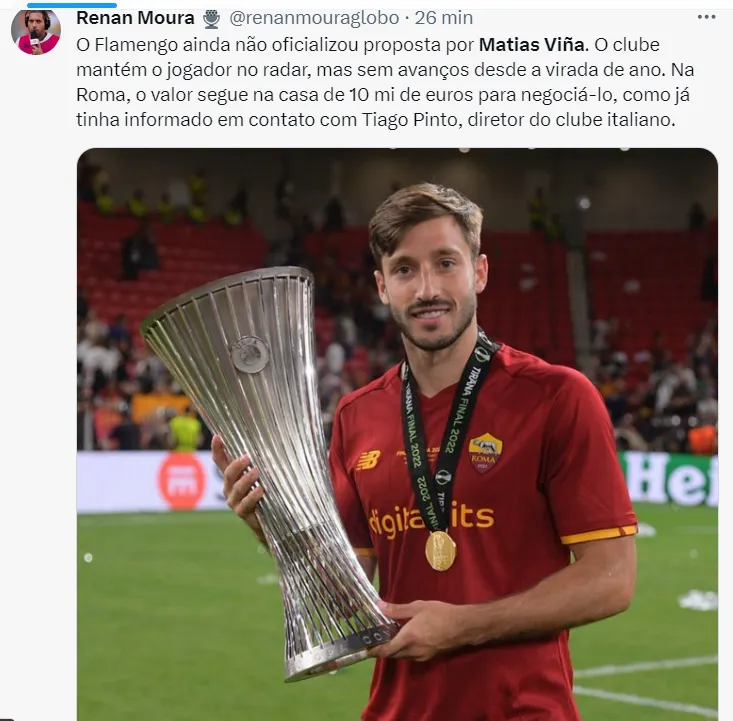Viewport: 733px width, 721px height.
Task: Click the UEFA emblem on trophy
Action: (x=251, y=354)
